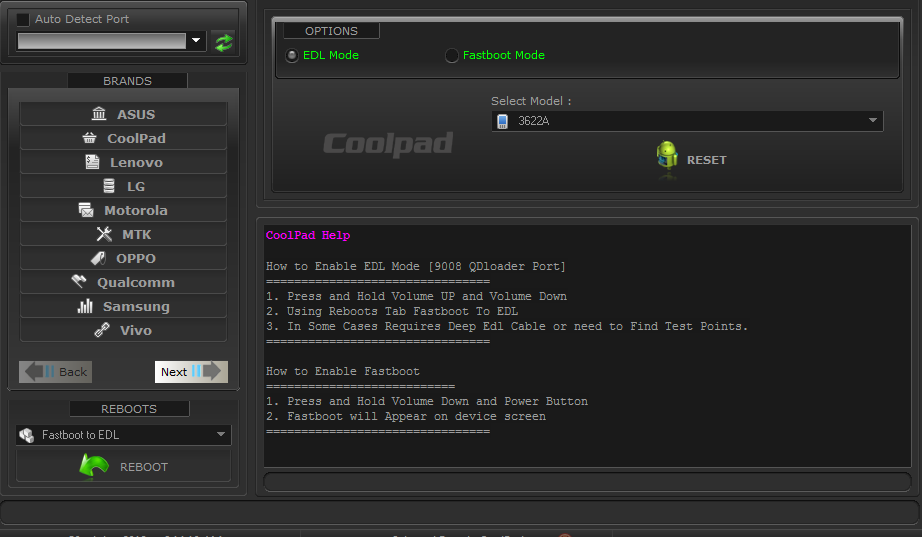Image resolution: width=922 pixels, height=537 pixels.
Task: Click the Qualcomm hammer icon
Action: [x=79, y=282]
